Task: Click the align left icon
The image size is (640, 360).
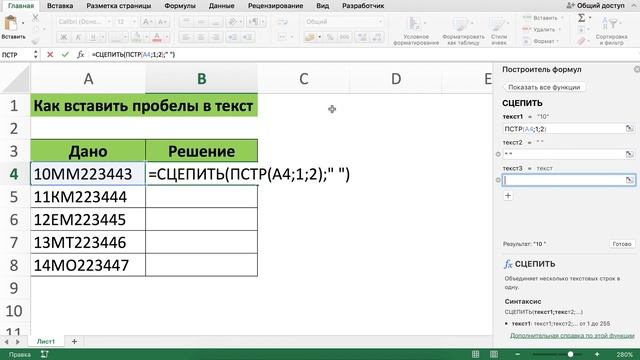Action: click(x=186, y=37)
